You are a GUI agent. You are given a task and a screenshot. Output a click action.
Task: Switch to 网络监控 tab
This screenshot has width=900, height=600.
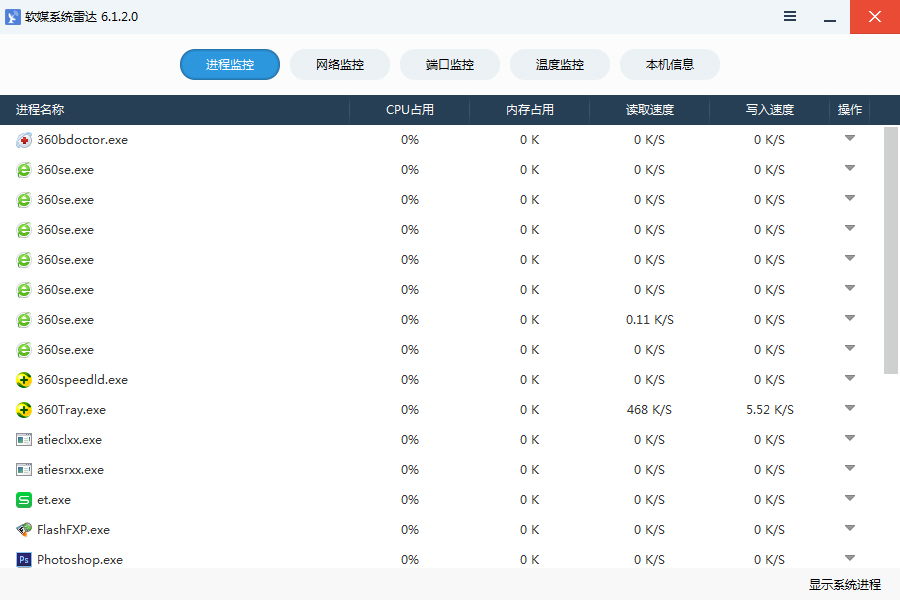[x=340, y=65]
